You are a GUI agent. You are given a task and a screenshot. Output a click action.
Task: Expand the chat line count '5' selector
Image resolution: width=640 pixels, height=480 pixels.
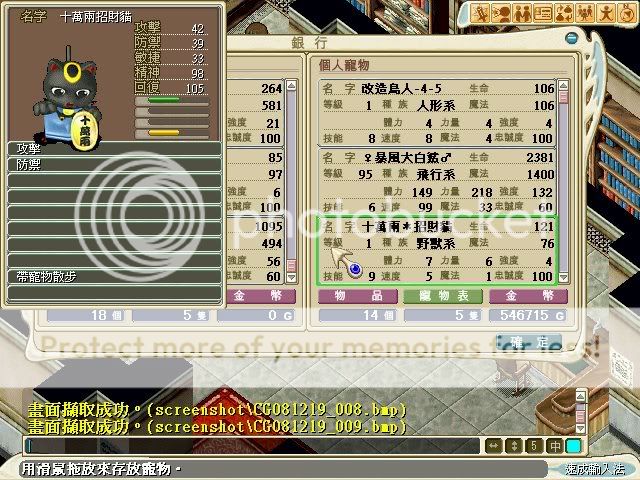point(534,446)
